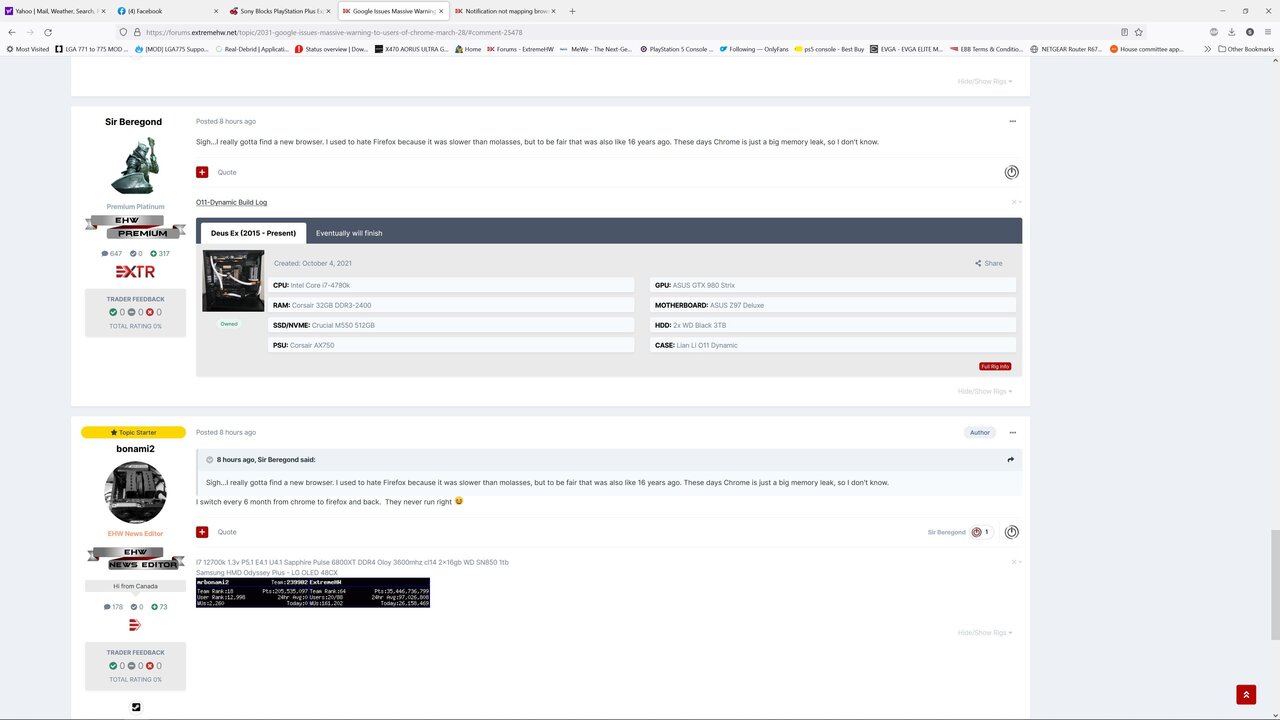
Task: Switch to the Eventually will finish tab
Action: click(x=348, y=232)
